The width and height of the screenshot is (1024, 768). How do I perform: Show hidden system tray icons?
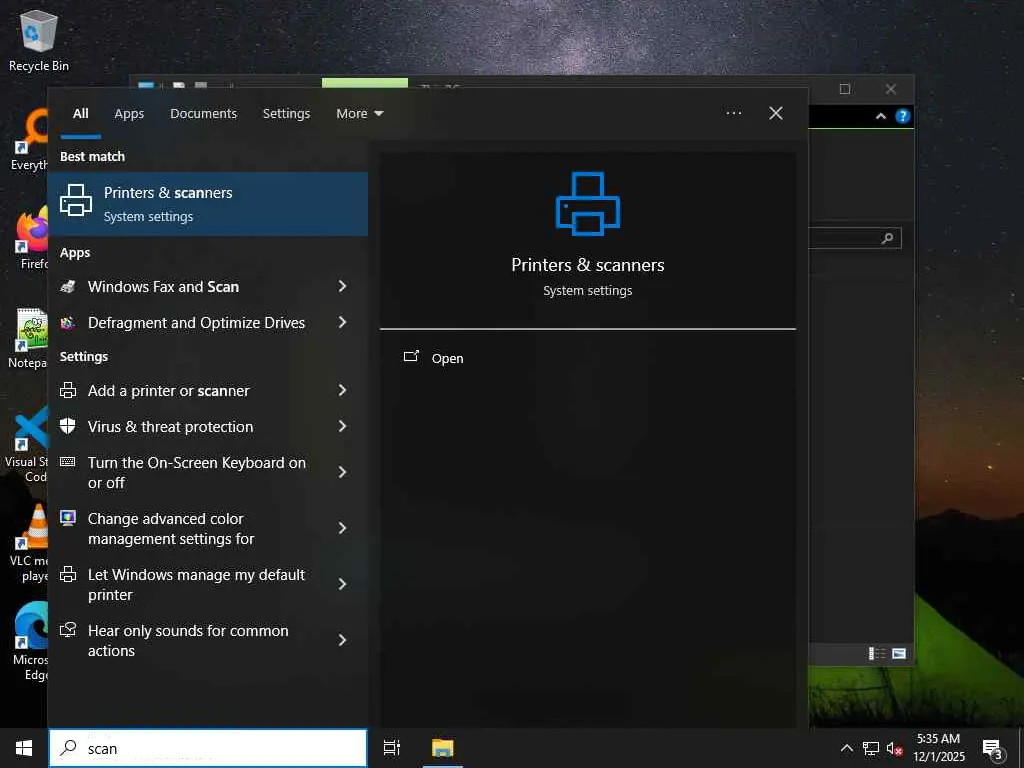[846, 748]
